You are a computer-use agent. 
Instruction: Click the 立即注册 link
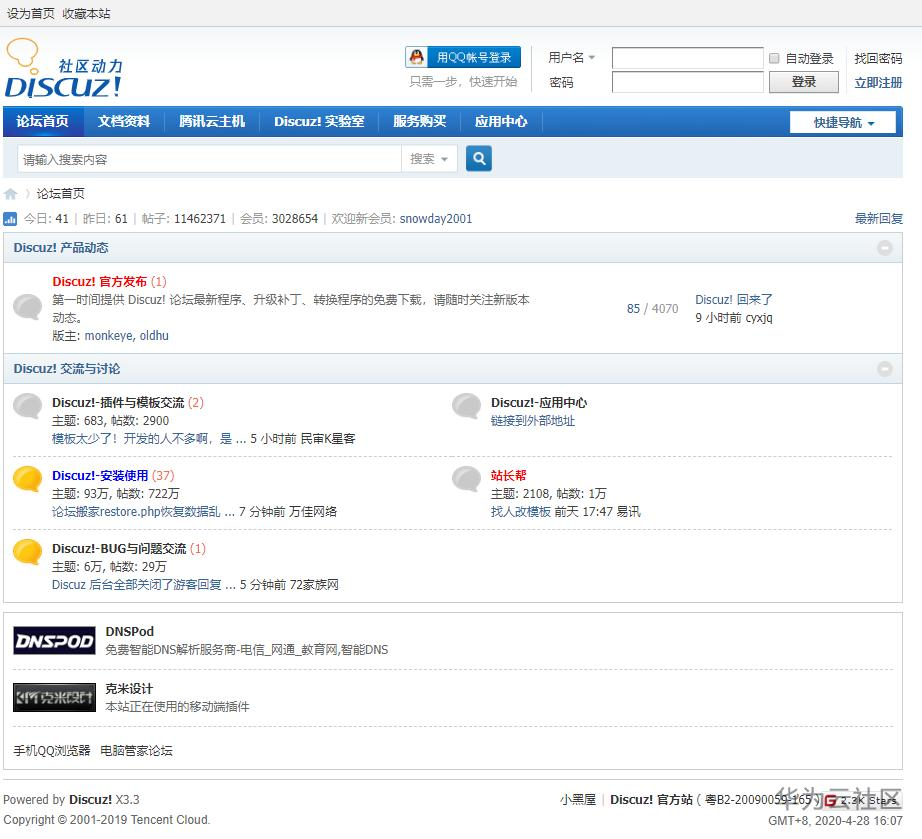click(878, 82)
